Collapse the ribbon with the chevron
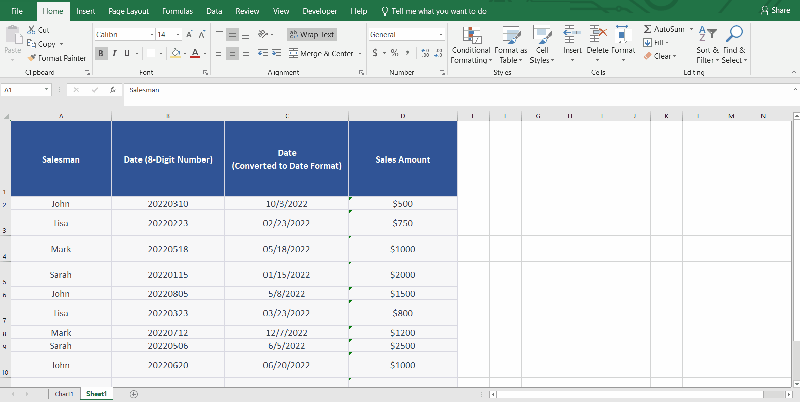 coord(793,72)
